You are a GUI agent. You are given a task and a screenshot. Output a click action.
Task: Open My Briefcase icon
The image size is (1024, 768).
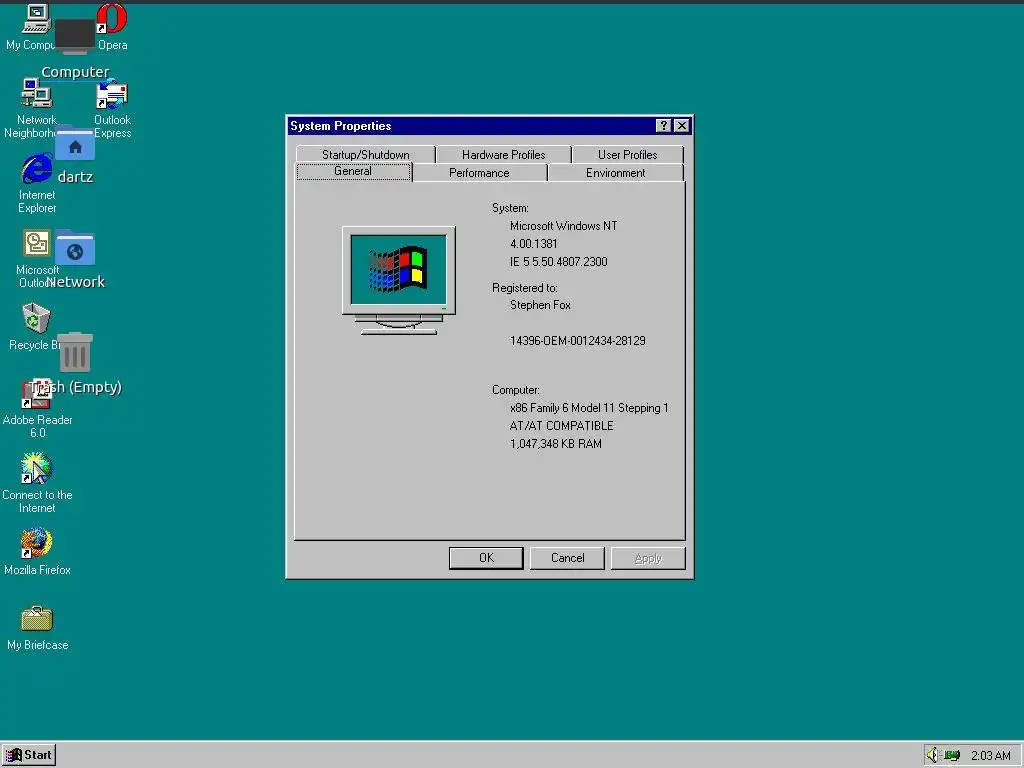(x=37, y=618)
